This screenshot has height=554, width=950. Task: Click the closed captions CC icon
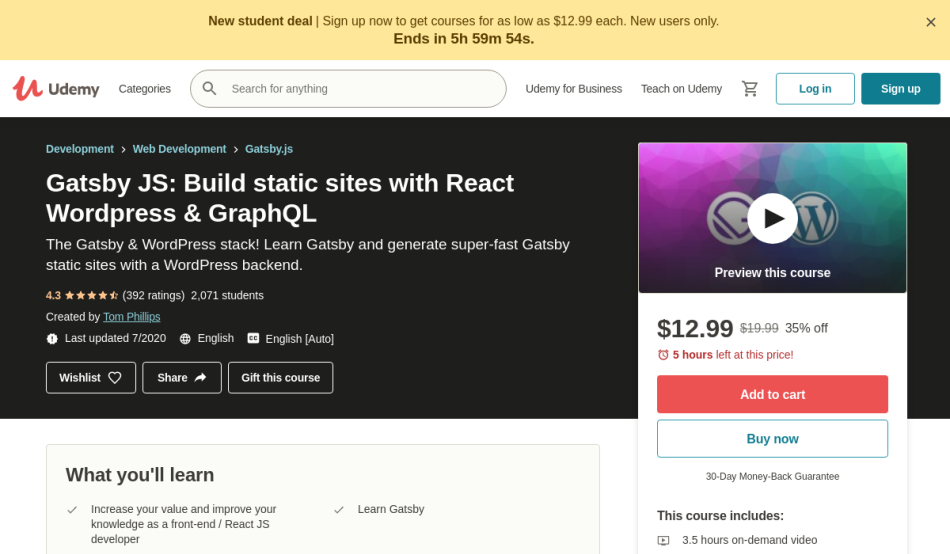click(x=253, y=338)
